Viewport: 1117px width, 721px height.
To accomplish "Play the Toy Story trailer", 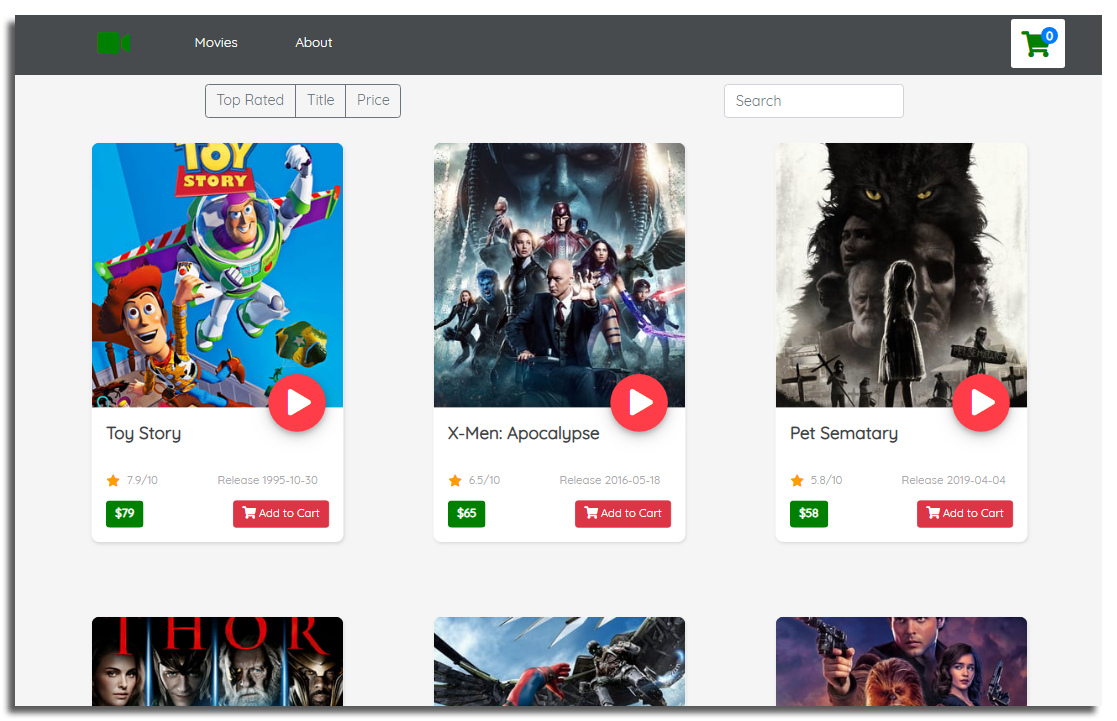I will coord(297,403).
